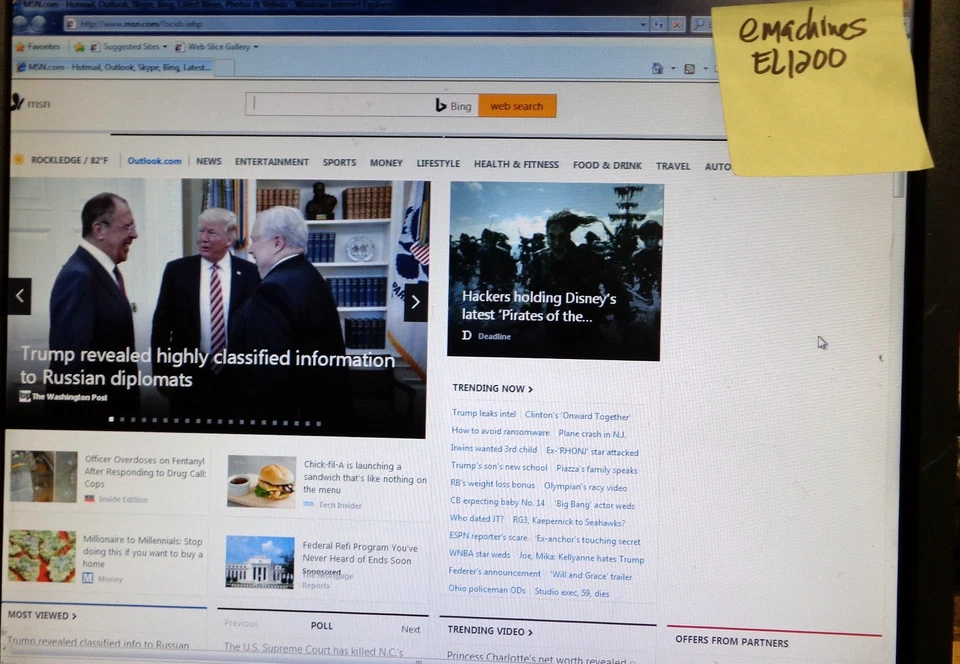The width and height of the screenshot is (960, 664).
Task: Open the feeds button dropdown arrow
Action: [705, 69]
